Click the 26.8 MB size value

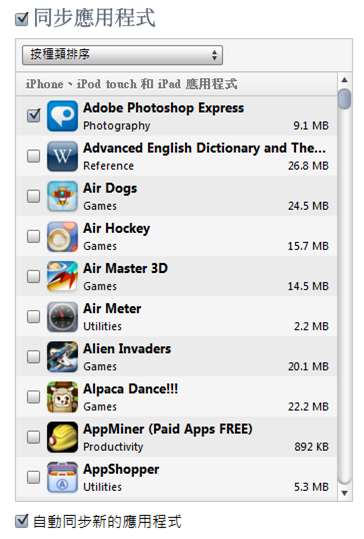[308, 166]
